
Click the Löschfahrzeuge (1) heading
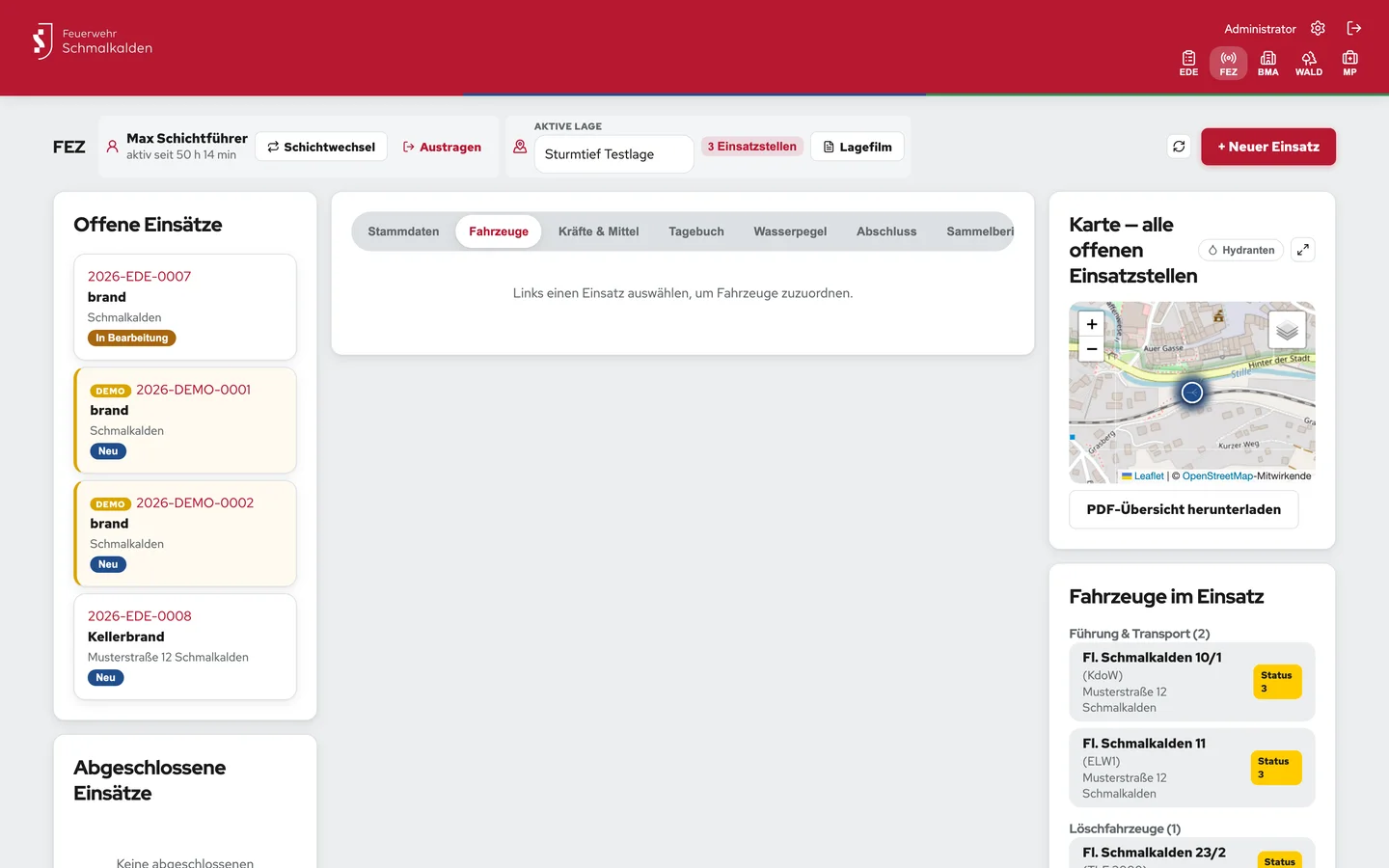pyautogui.click(x=1125, y=828)
